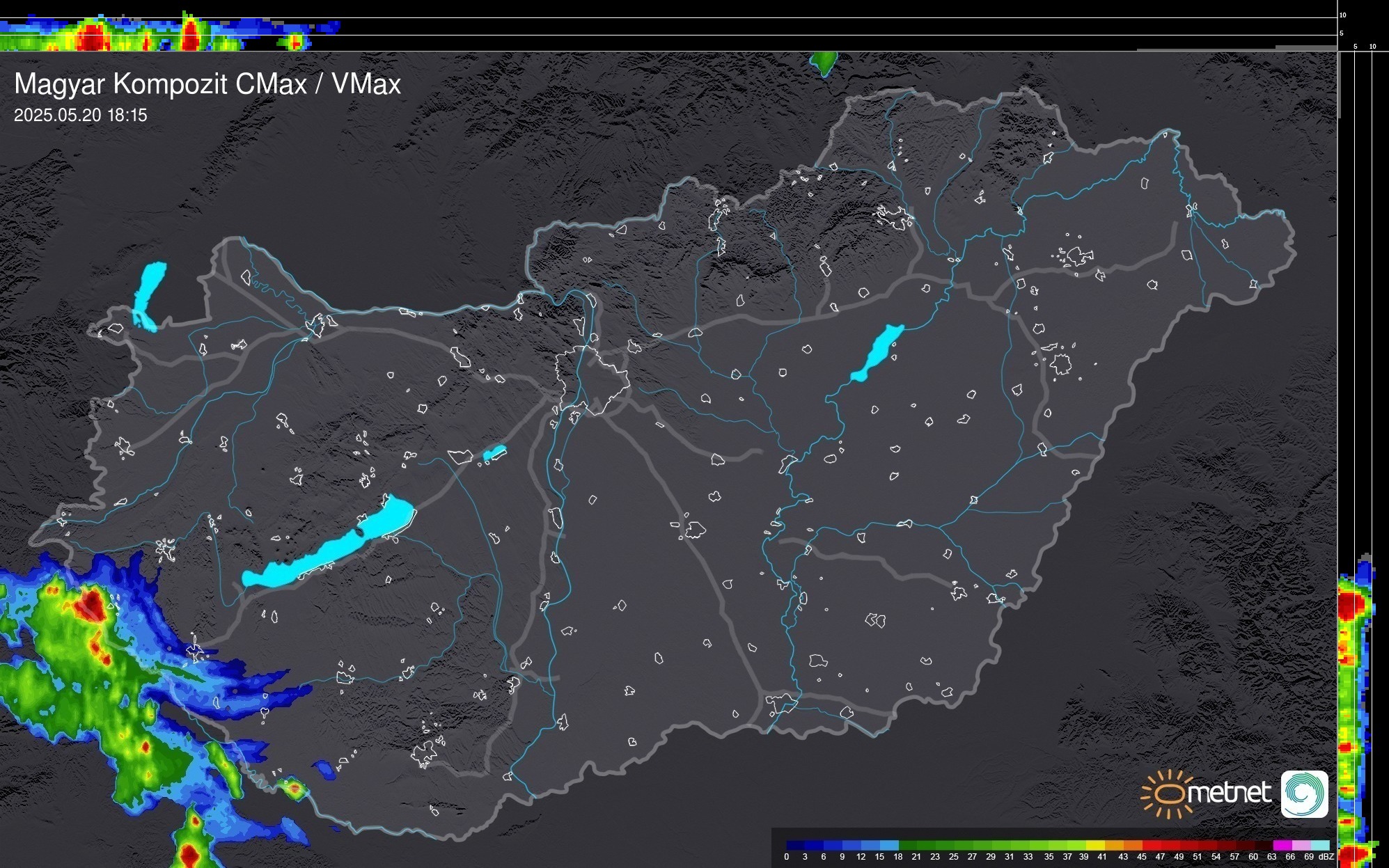Click the bright red 45 dBZ legend swatch

(x=1151, y=845)
